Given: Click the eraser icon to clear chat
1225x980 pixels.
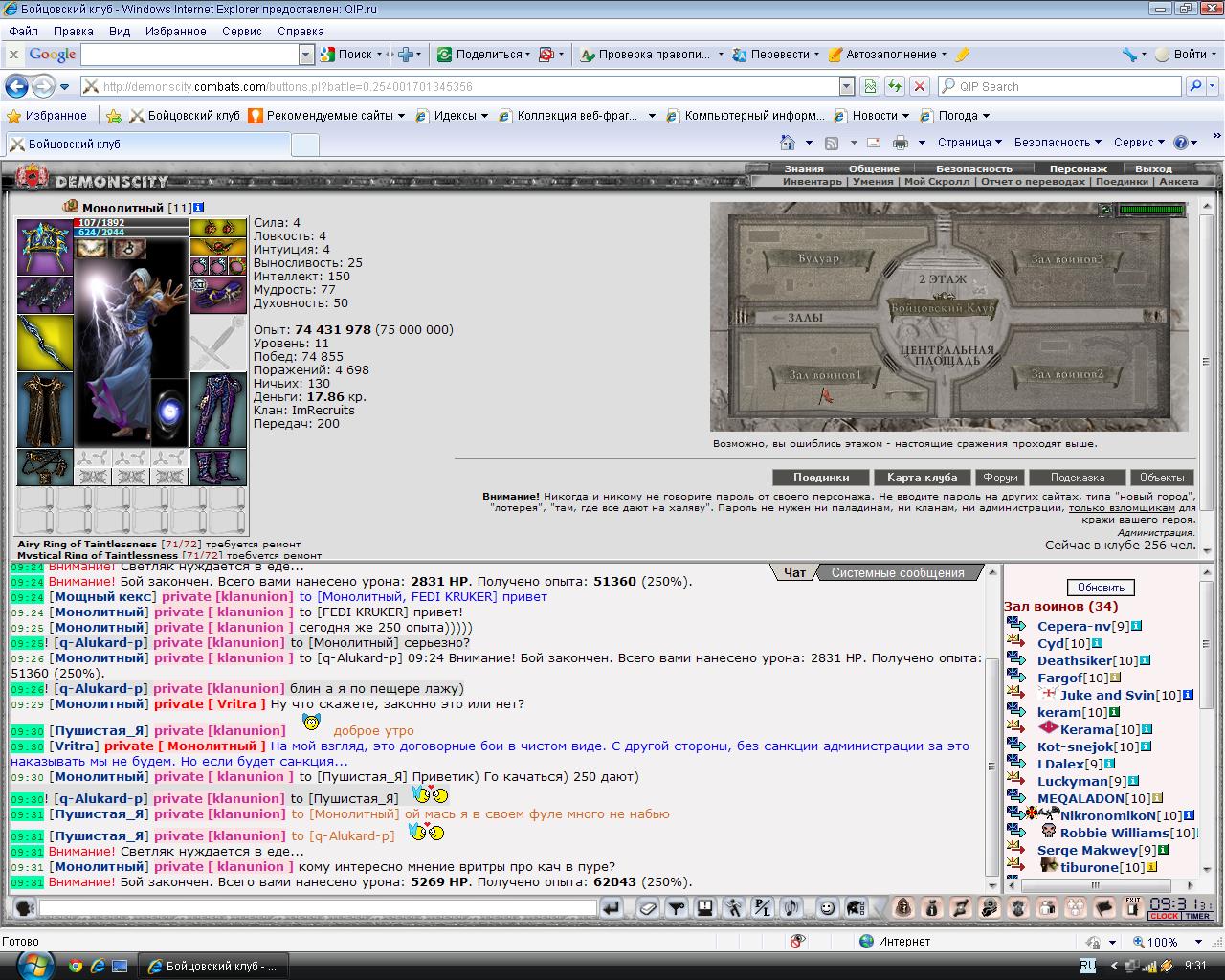Looking at the screenshot, I should (x=647, y=908).
